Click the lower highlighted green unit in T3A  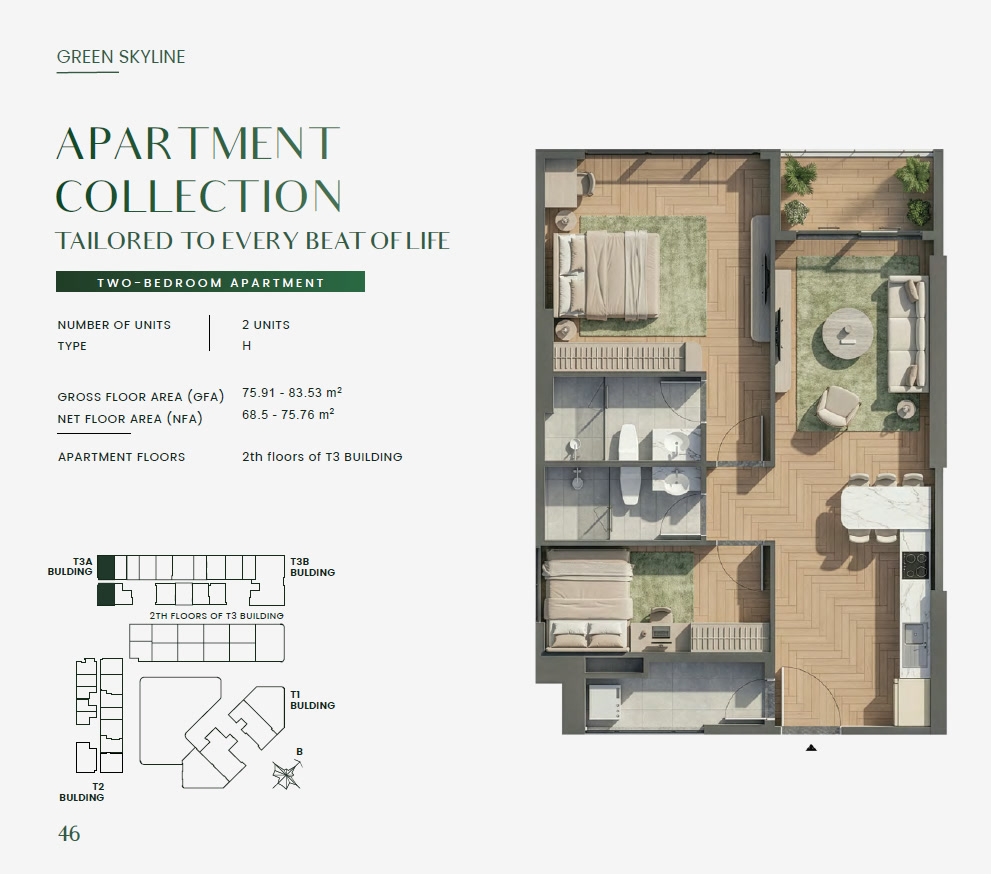pos(106,595)
